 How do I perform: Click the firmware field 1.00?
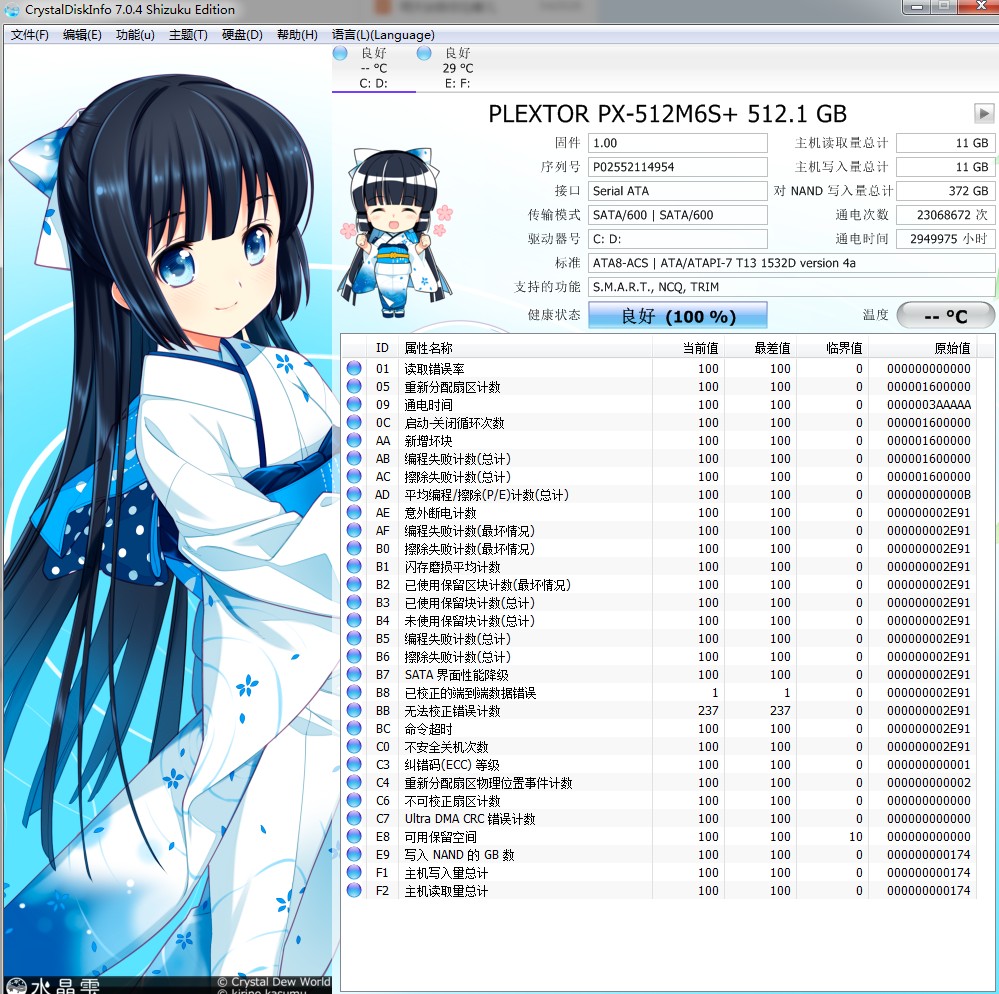(x=677, y=143)
